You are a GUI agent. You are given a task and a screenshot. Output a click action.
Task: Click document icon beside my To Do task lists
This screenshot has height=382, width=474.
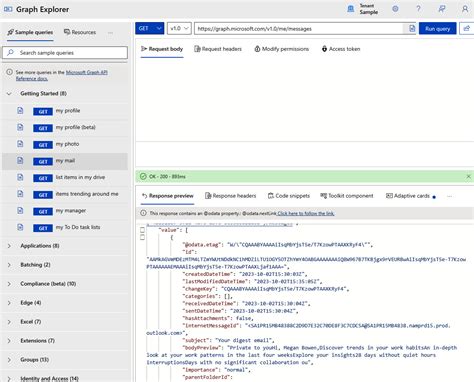[20, 227]
